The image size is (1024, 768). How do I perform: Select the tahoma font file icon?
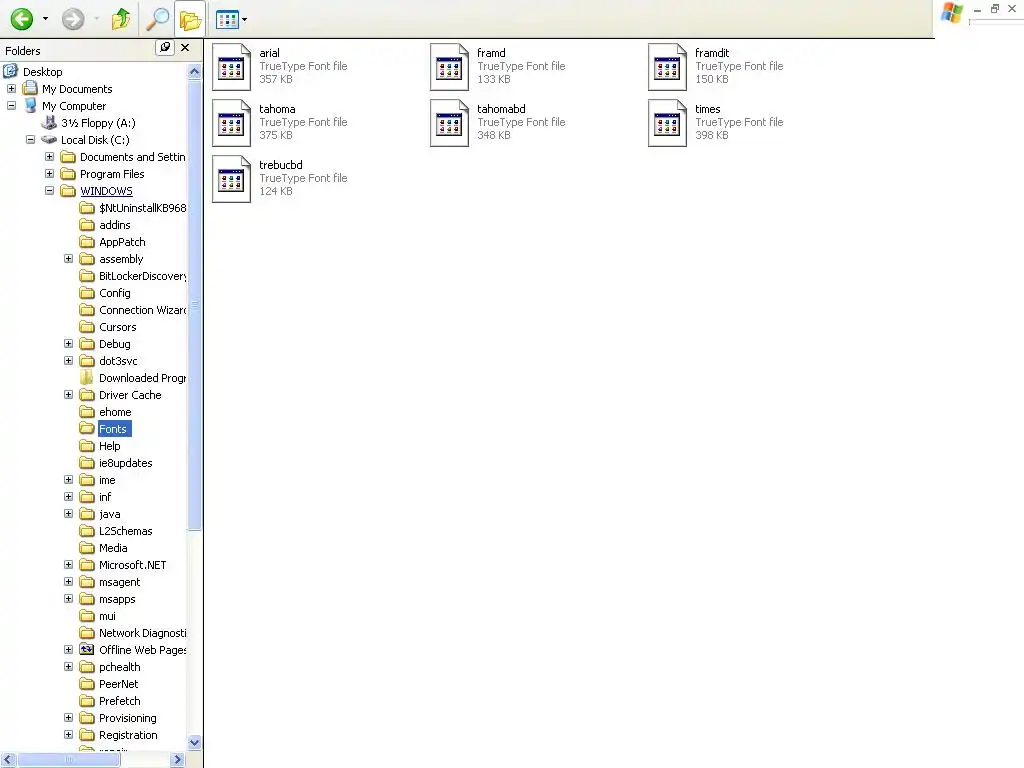coord(231,123)
